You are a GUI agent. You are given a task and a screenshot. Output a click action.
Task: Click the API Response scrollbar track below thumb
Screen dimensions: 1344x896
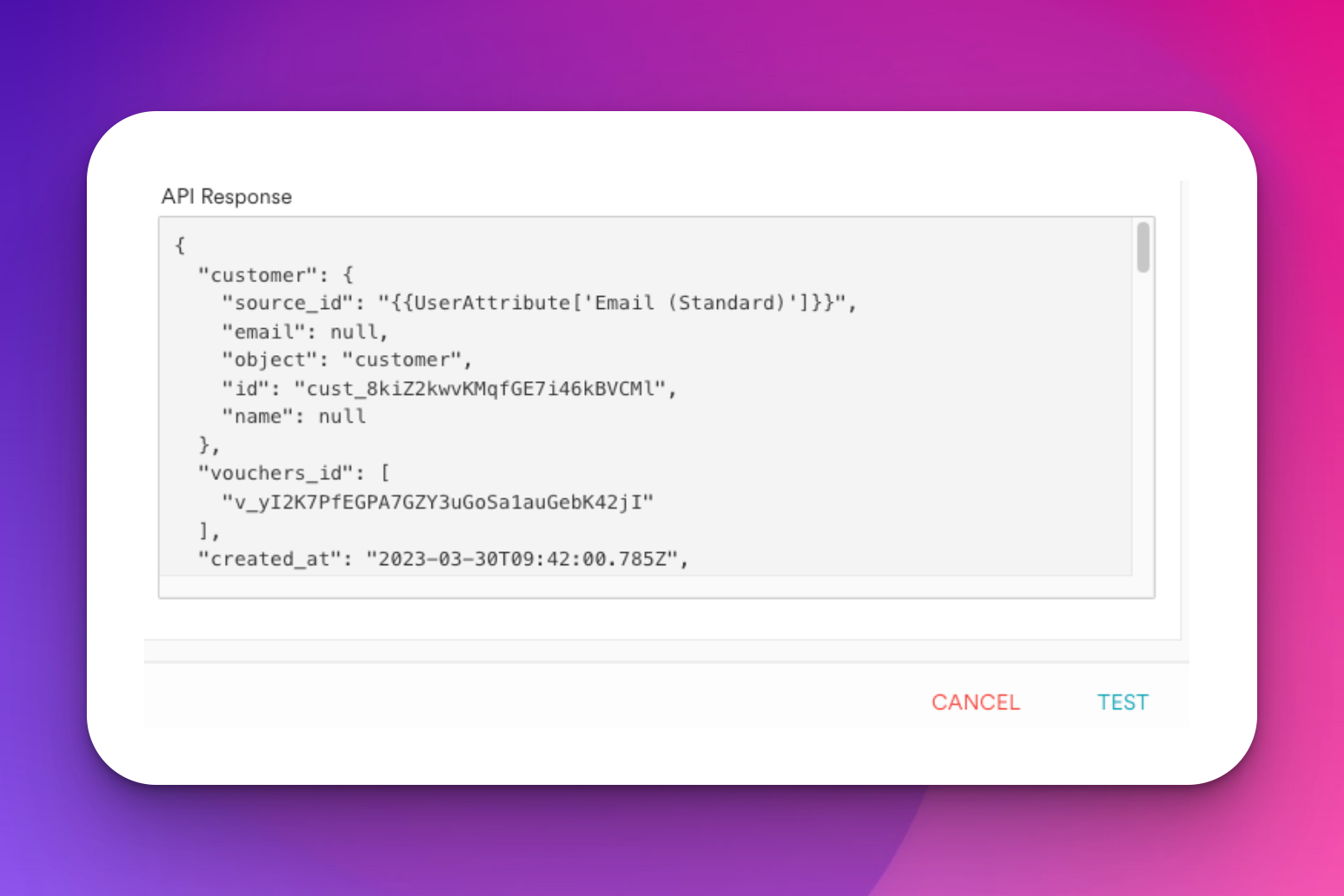(x=1143, y=424)
